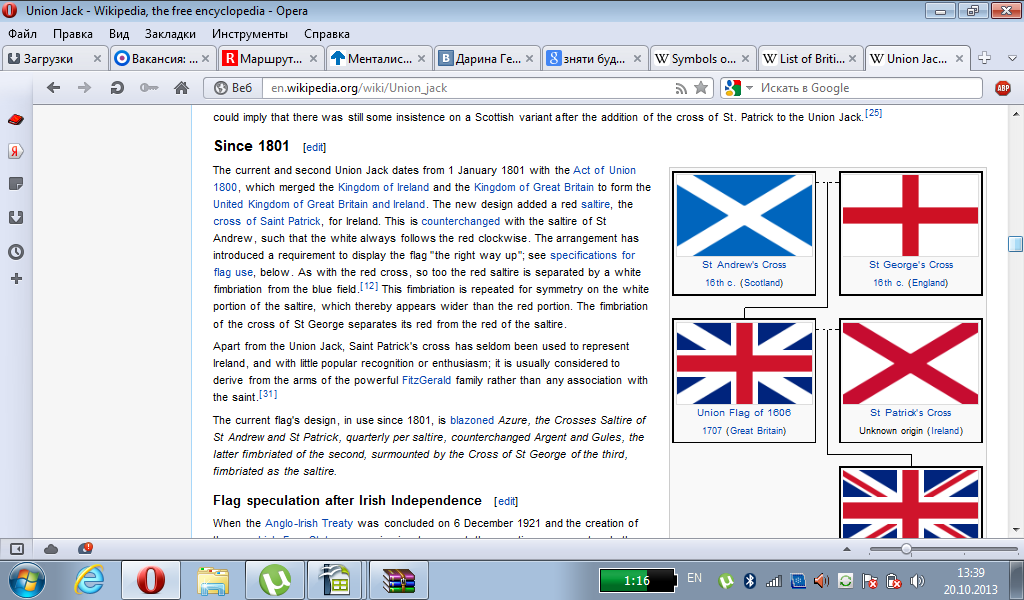Go forward with the forward arrow
1024x600 pixels.
[x=84, y=87]
